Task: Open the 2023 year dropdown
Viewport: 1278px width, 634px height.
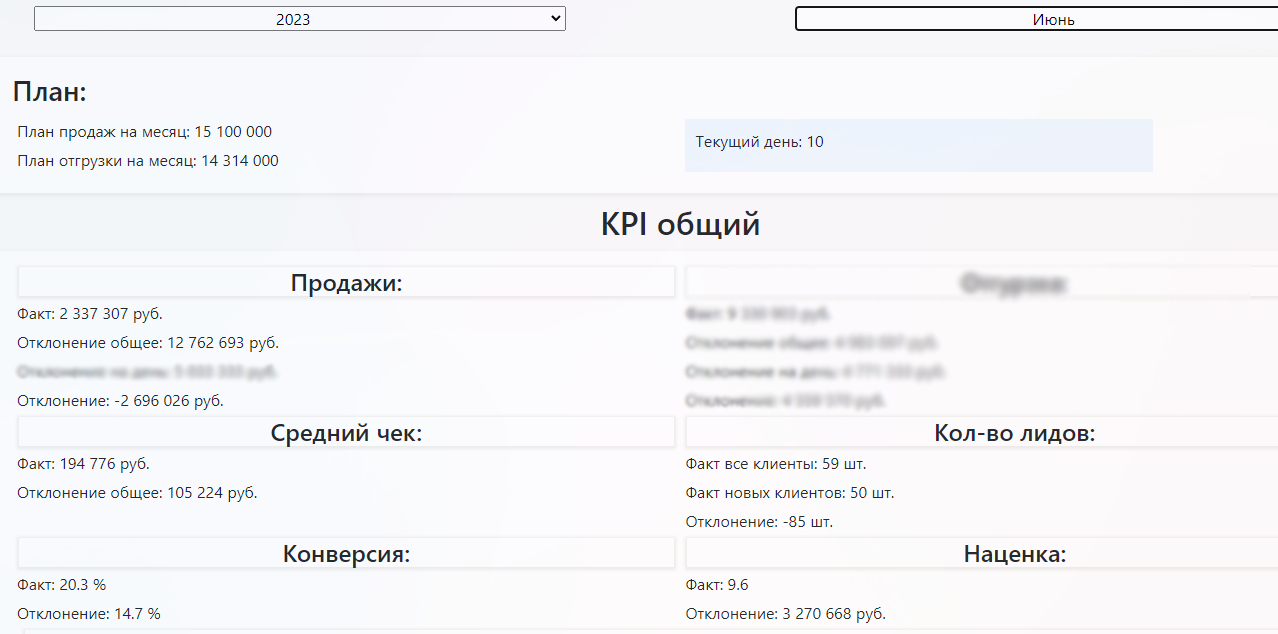Action: click(x=300, y=19)
